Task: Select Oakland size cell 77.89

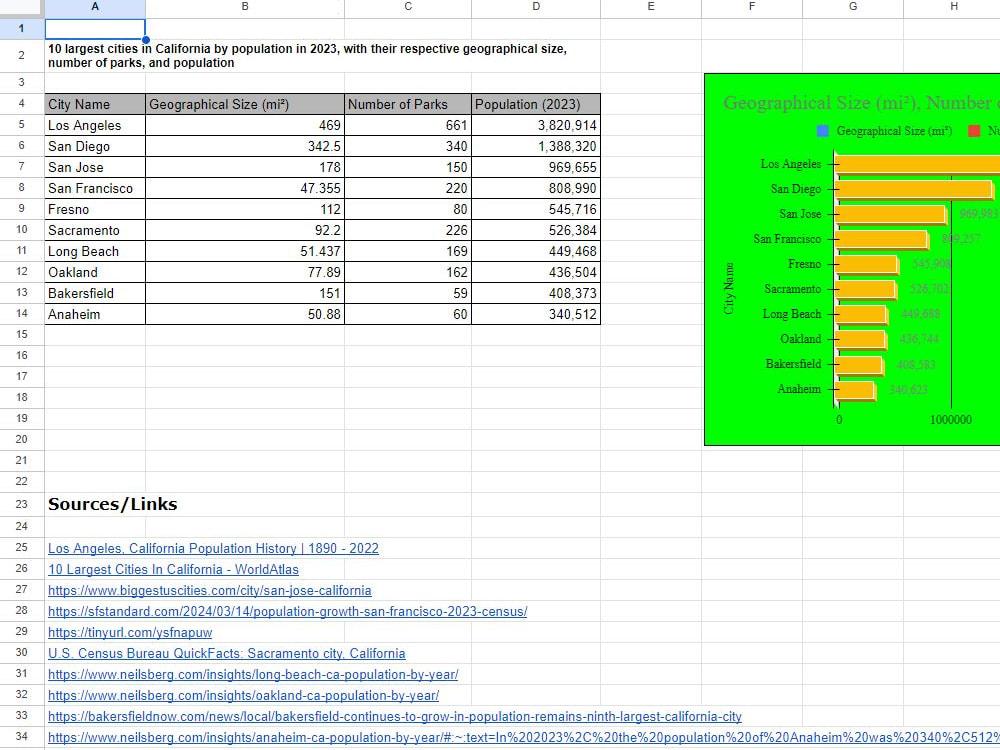Action: [x=245, y=273]
